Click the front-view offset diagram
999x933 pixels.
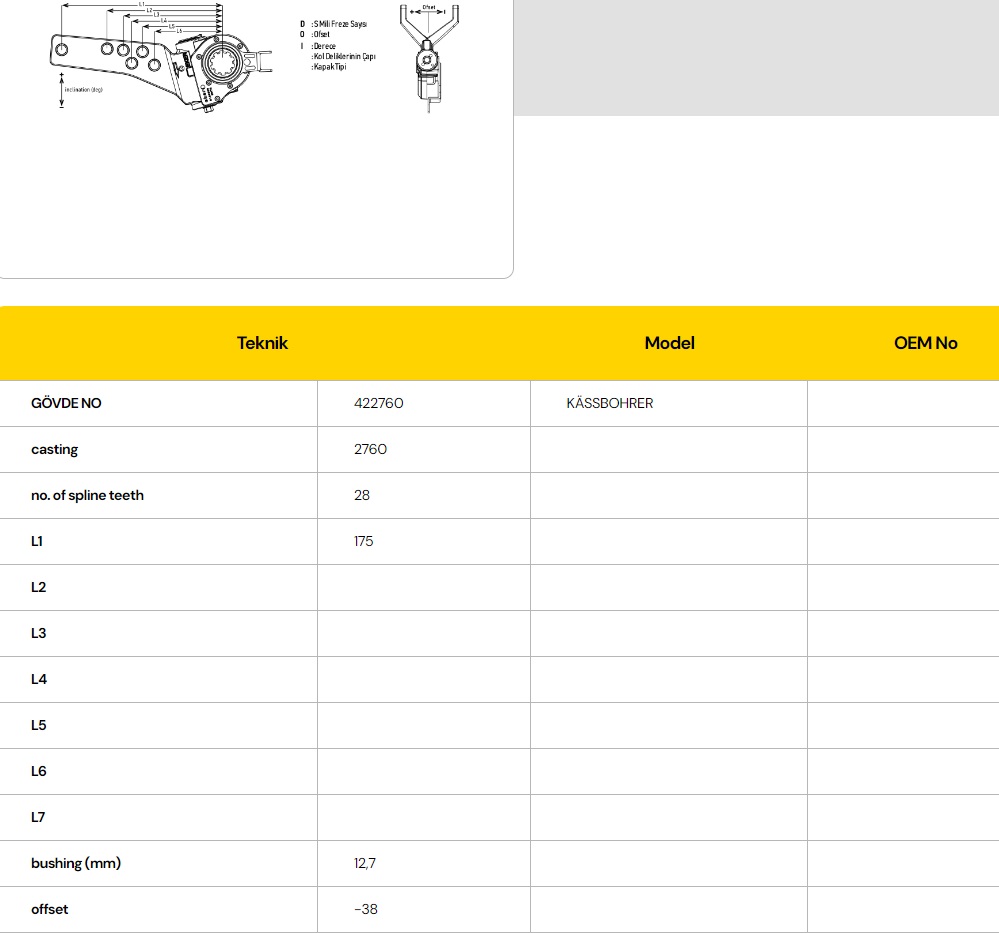tap(428, 57)
